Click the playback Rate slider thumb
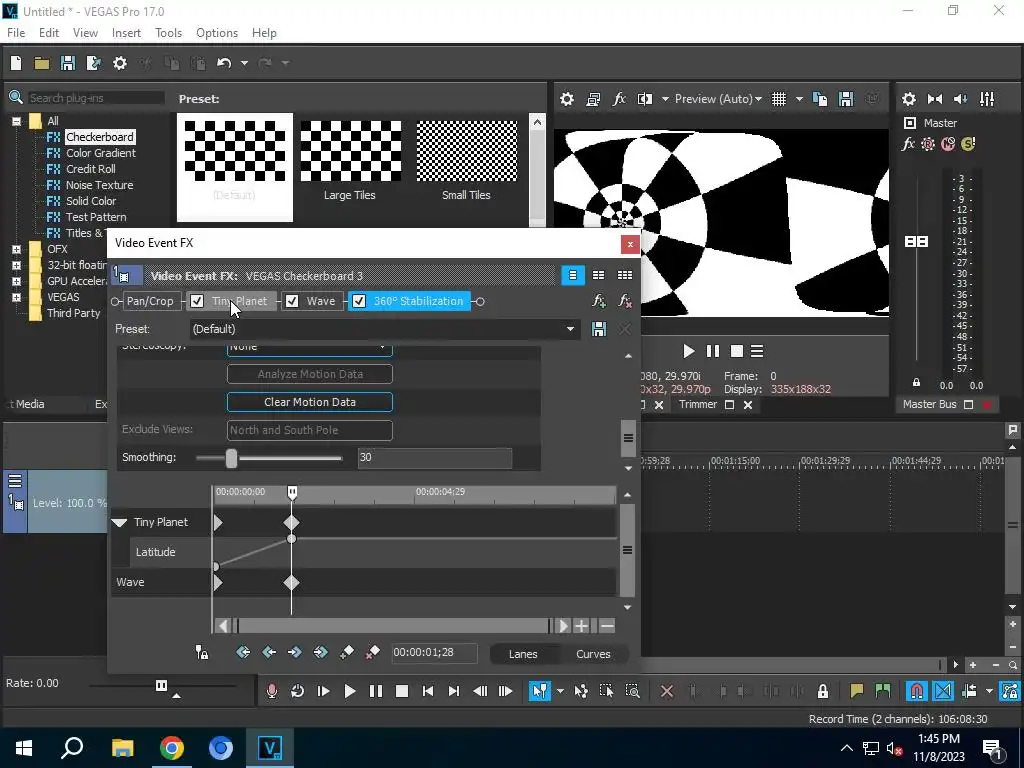The image size is (1024, 768). tap(161, 685)
